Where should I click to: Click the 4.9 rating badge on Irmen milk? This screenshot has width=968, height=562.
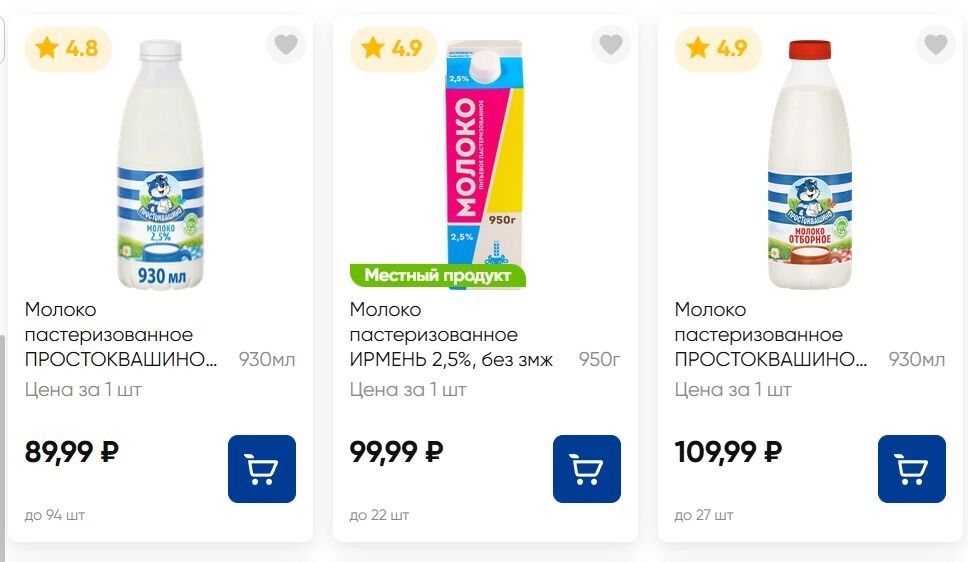[393, 48]
